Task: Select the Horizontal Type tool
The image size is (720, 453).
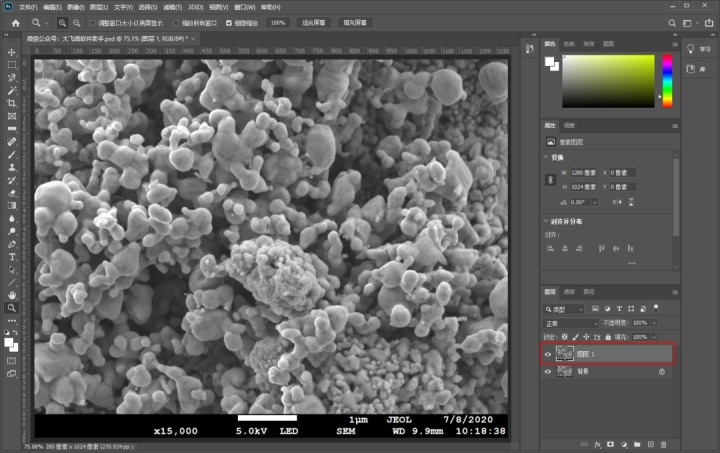Action: 12,257
